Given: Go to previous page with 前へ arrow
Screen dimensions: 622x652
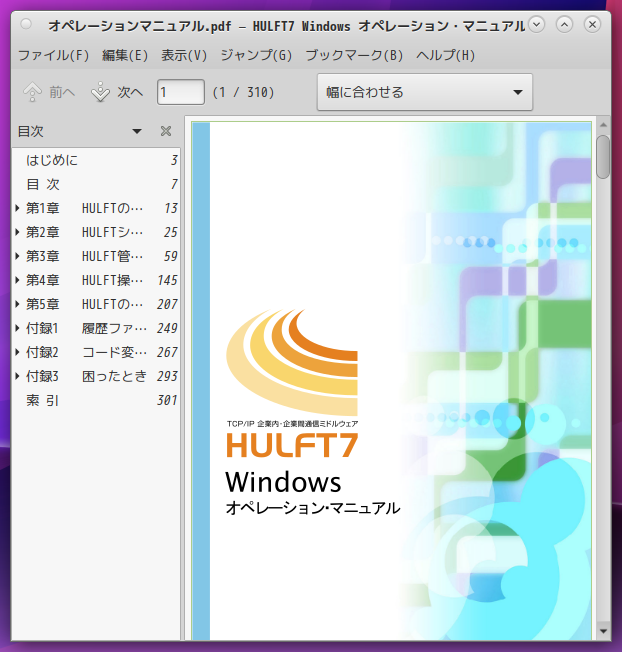Looking at the screenshot, I should pos(49,92).
